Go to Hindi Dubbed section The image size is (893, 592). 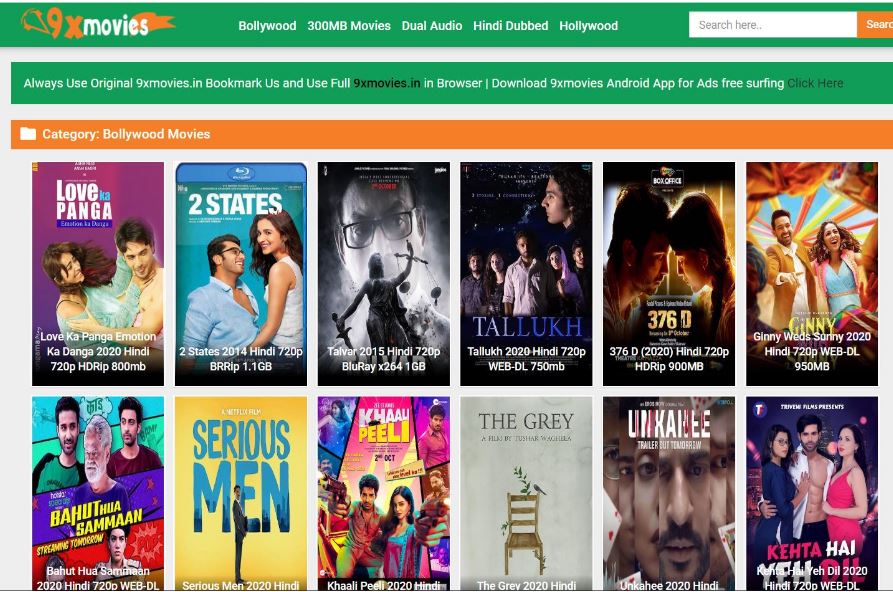pyautogui.click(x=510, y=26)
